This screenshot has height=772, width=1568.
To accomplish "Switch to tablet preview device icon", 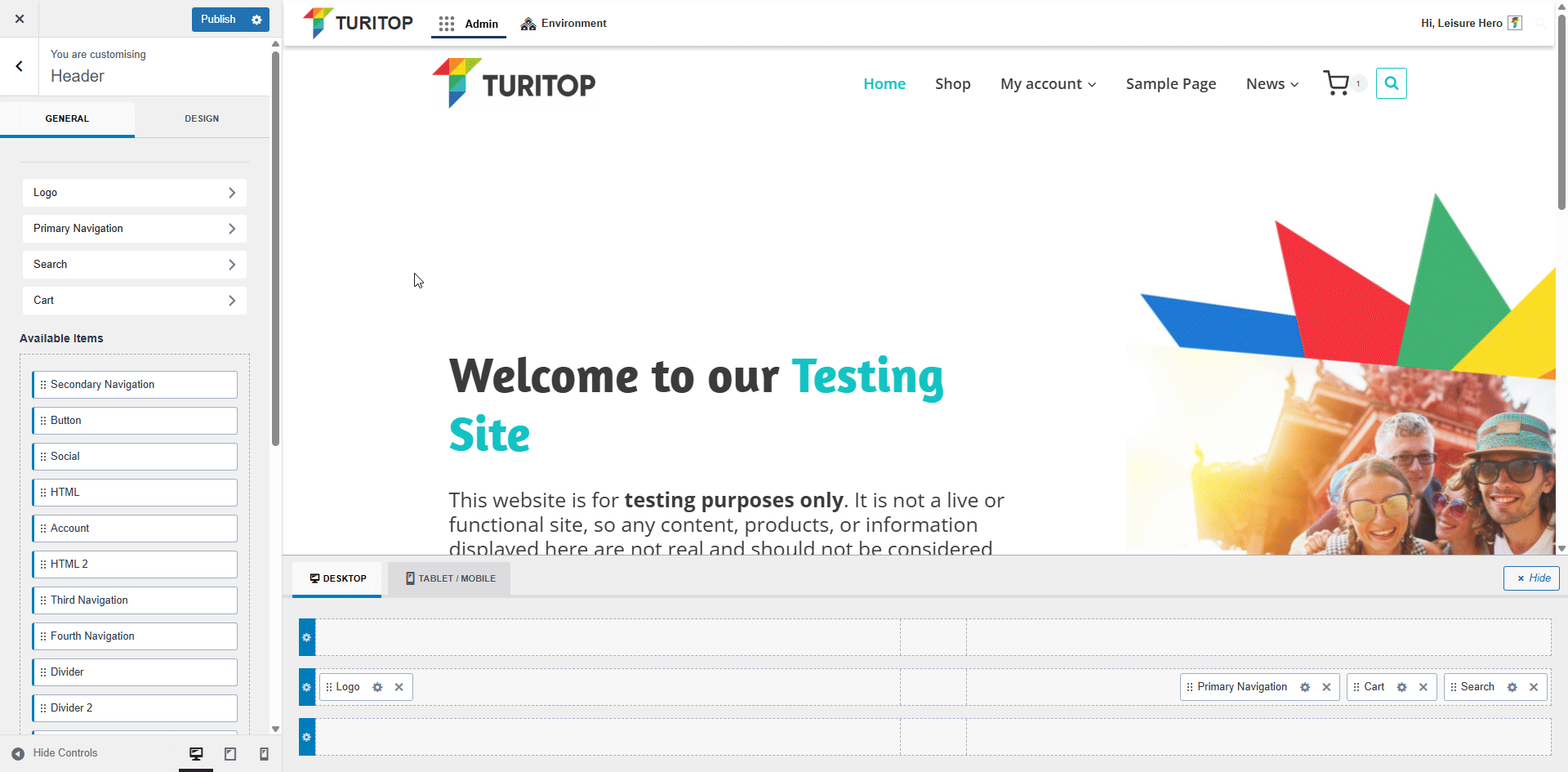I will 230,754.
